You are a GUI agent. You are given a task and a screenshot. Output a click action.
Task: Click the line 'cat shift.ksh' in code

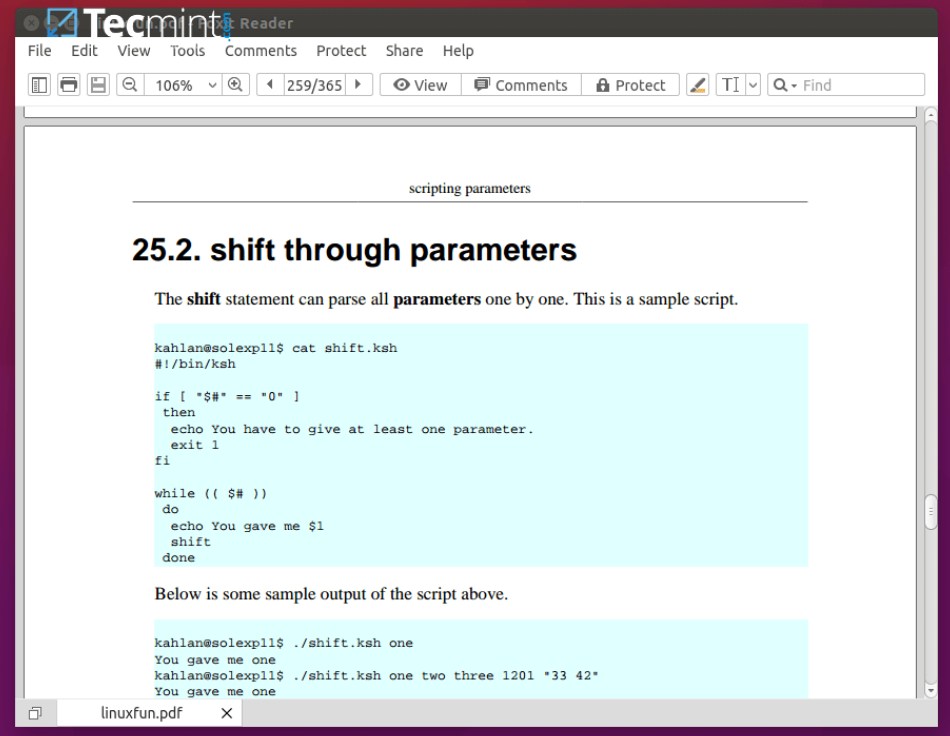[x=344, y=348]
